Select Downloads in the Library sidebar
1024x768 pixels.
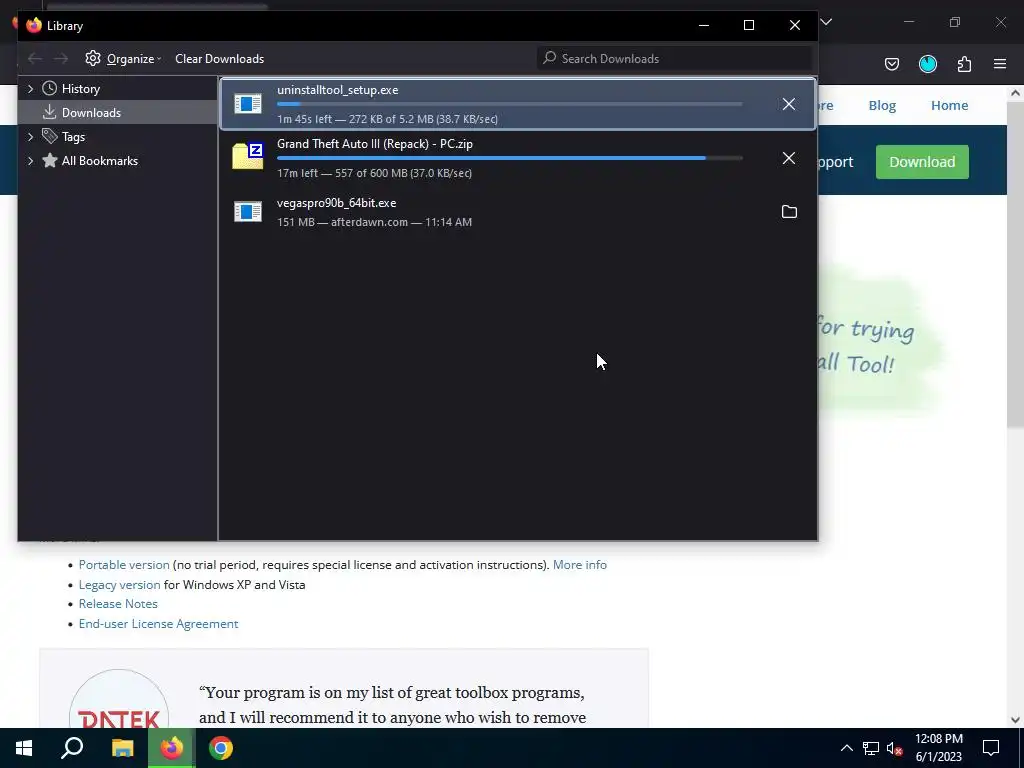point(91,112)
